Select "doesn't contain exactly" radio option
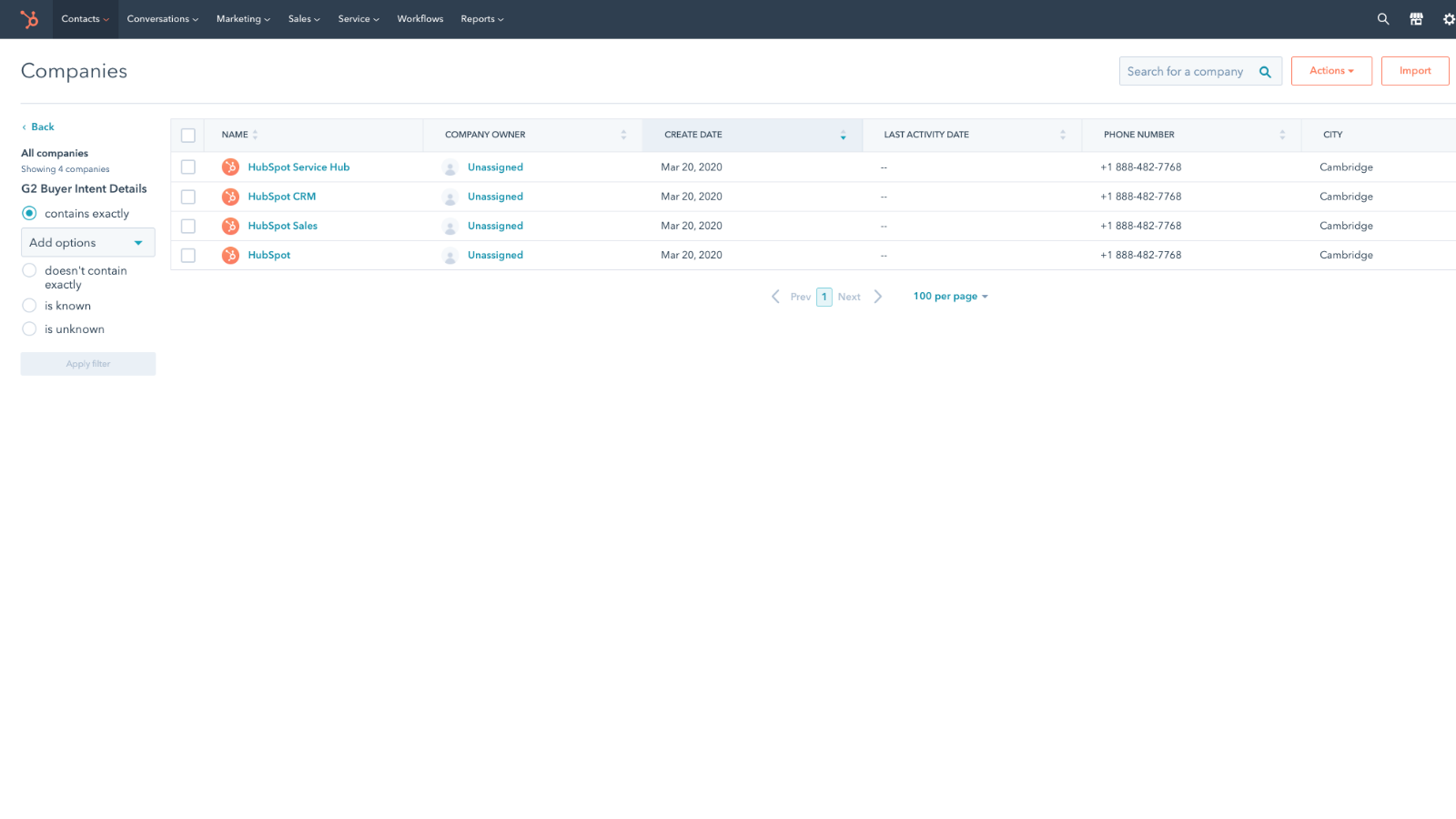This screenshot has width=1456, height=819. click(x=29, y=270)
